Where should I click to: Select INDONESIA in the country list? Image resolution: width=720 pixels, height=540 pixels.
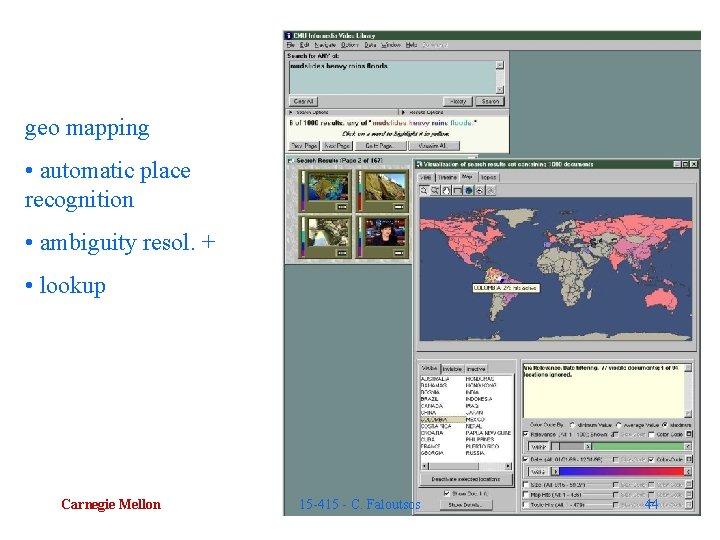[479, 399]
